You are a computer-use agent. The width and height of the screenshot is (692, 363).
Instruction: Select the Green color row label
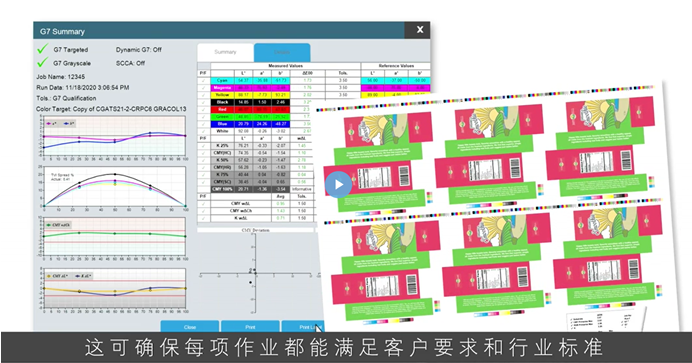(x=222, y=117)
